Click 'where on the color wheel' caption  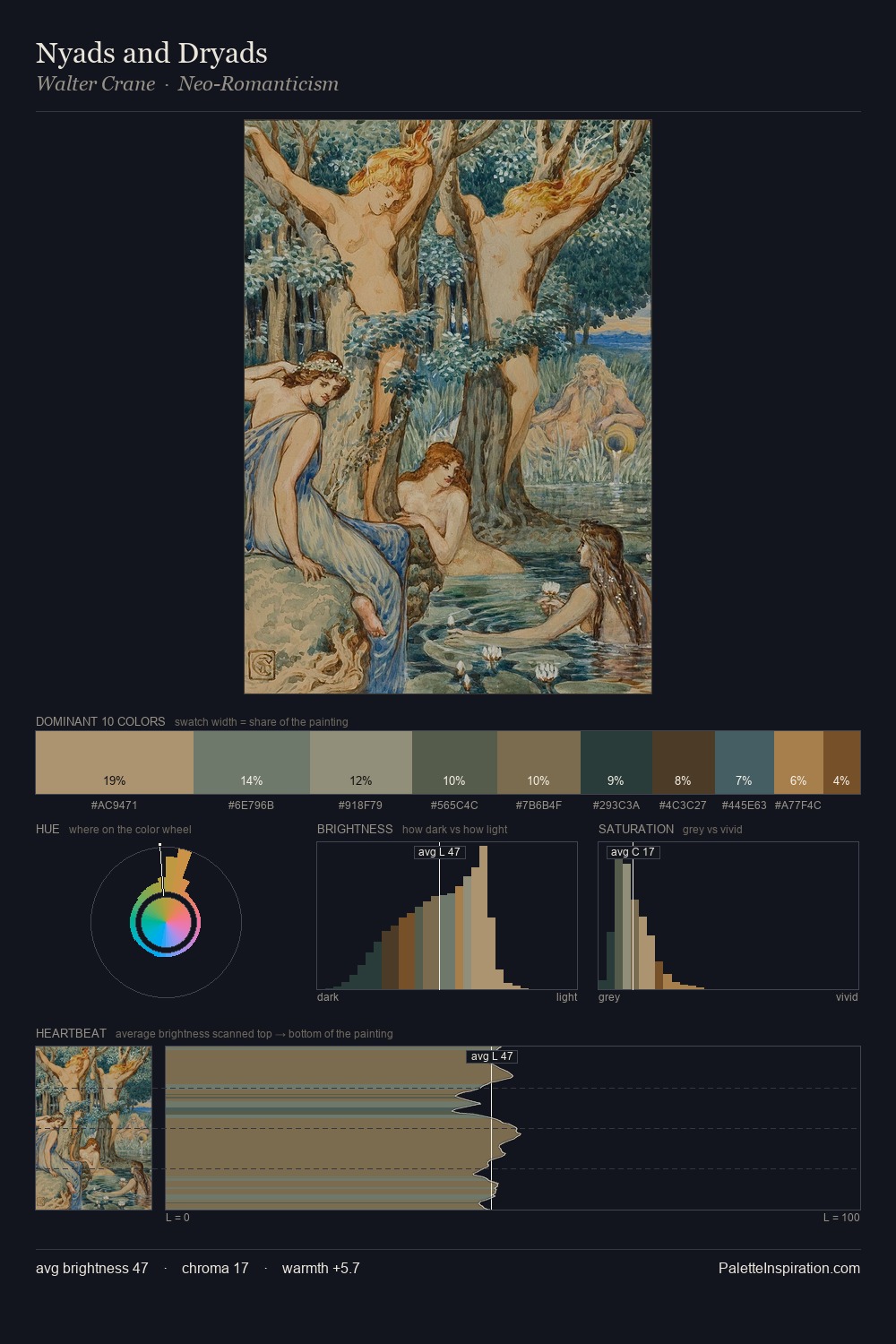click(130, 830)
